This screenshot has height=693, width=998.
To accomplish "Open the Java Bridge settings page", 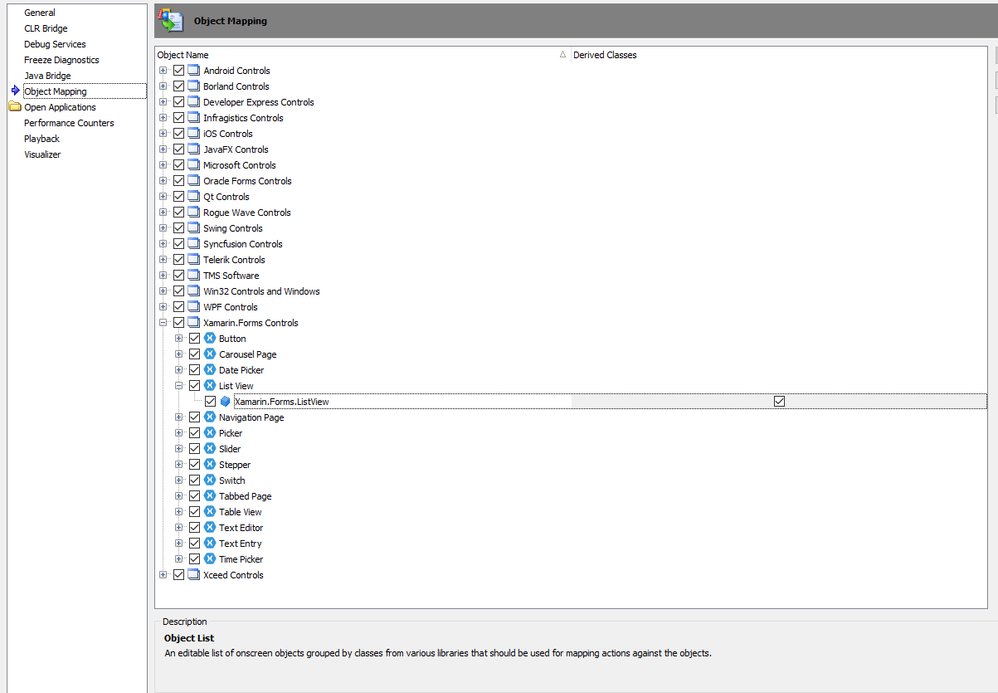I will [x=48, y=76].
